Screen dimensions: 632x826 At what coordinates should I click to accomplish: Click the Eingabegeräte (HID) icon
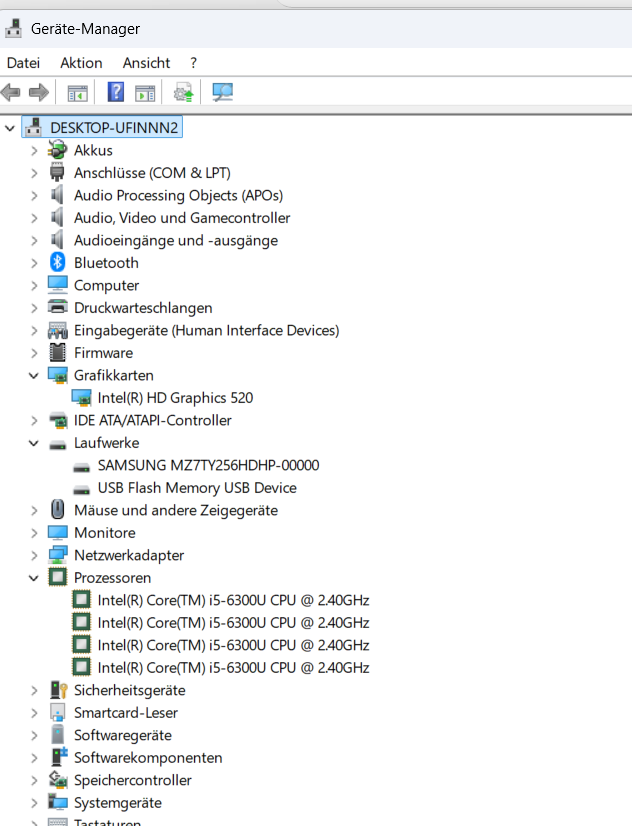(x=57, y=330)
